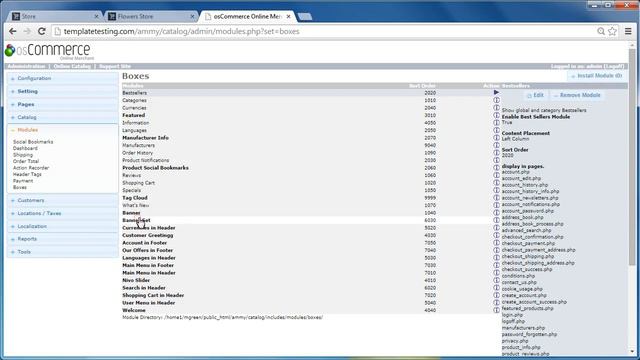The image size is (640, 360).
Task: Expand the Setting sidebar section
Action: tap(62, 91)
